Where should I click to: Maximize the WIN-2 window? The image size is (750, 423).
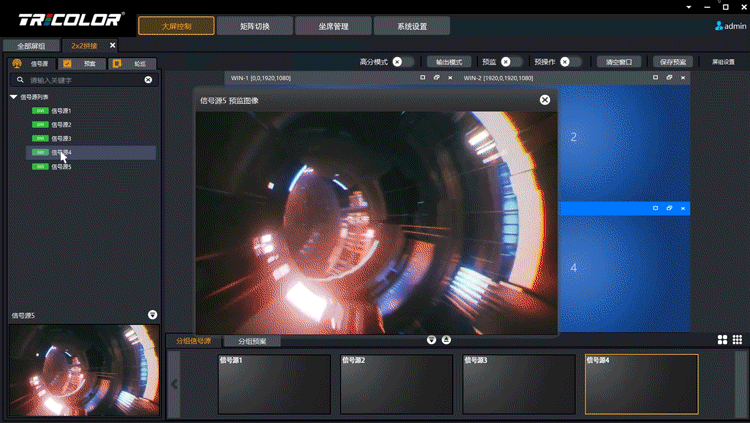[655, 77]
